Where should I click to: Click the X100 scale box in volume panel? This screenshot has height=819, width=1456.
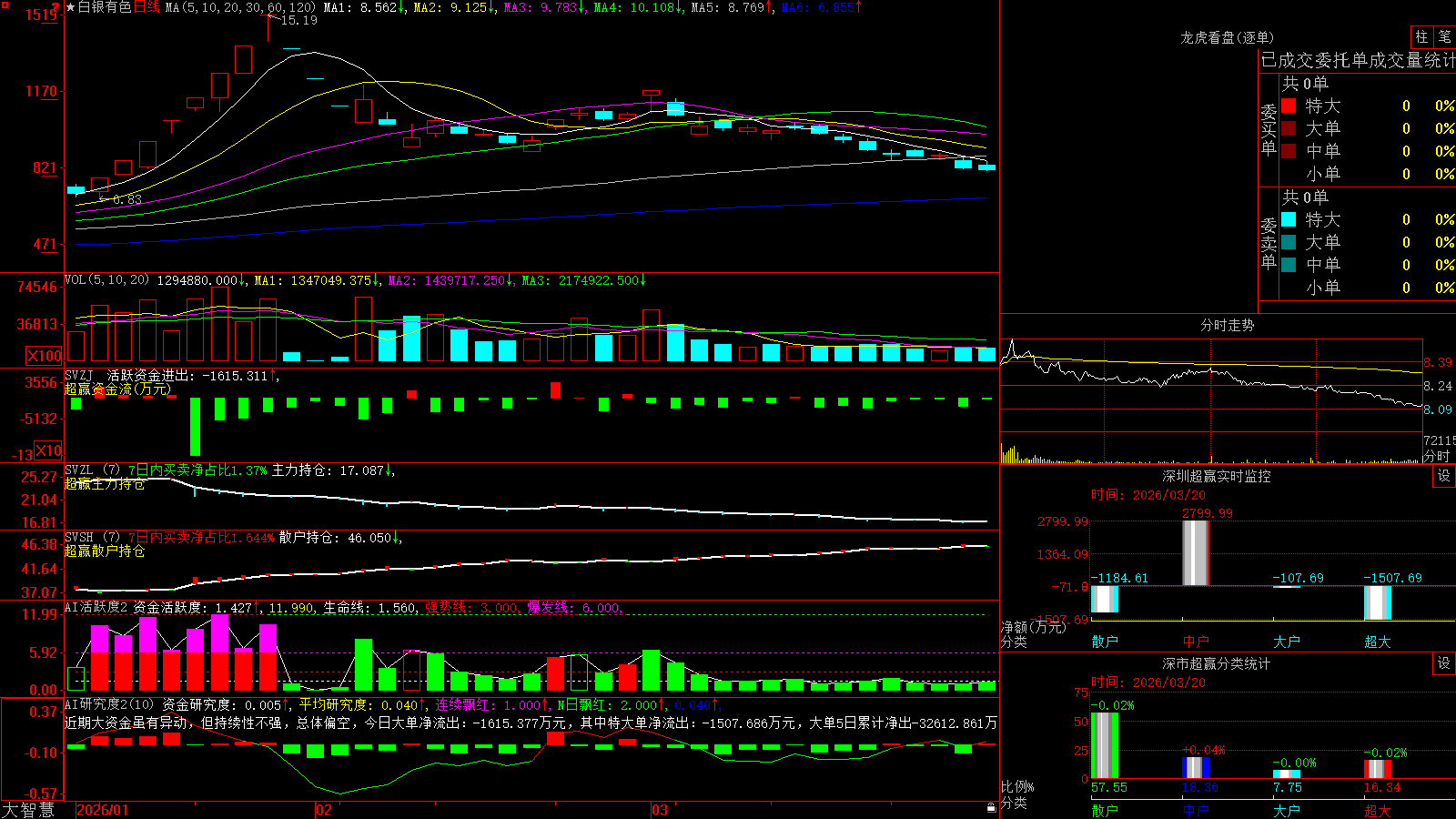point(45,356)
